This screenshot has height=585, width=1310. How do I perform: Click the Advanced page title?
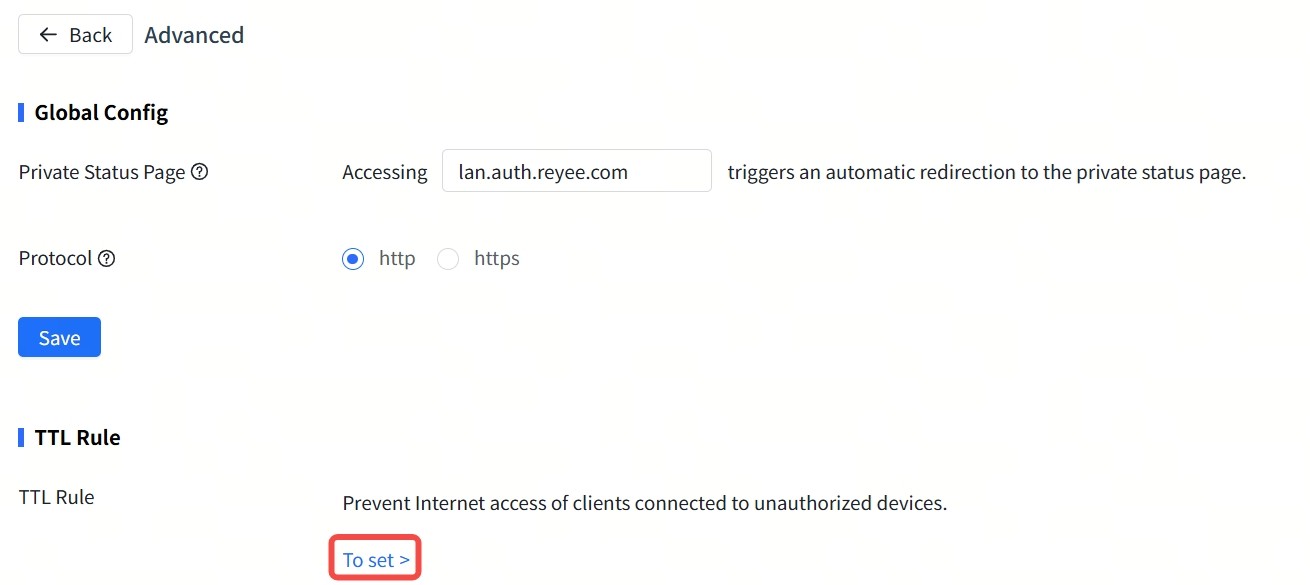[x=194, y=35]
